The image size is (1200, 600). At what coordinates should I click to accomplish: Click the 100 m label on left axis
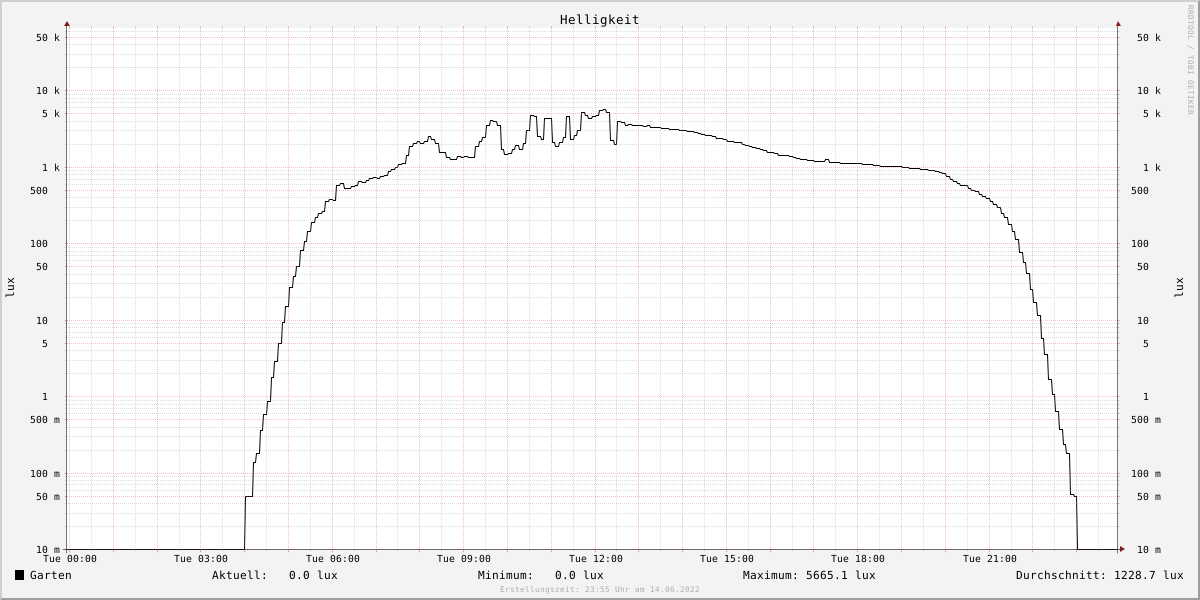coord(45,474)
